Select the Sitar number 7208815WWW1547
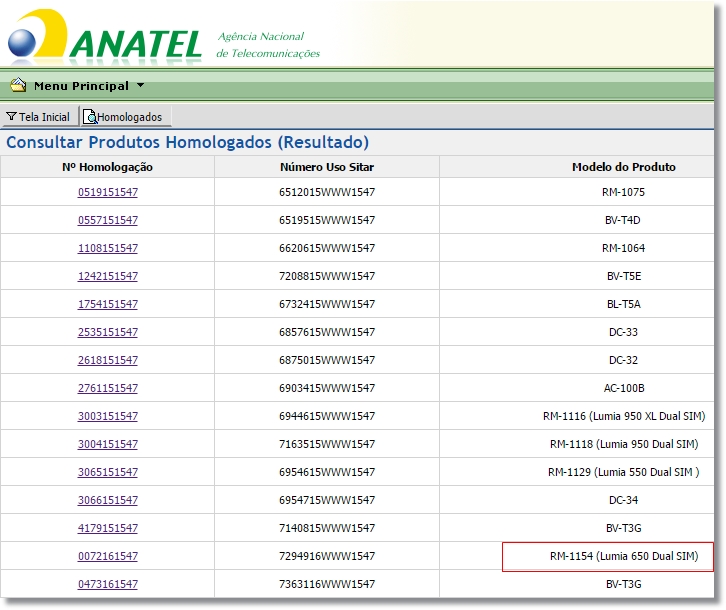This screenshot has height=610, width=726. pos(327,276)
